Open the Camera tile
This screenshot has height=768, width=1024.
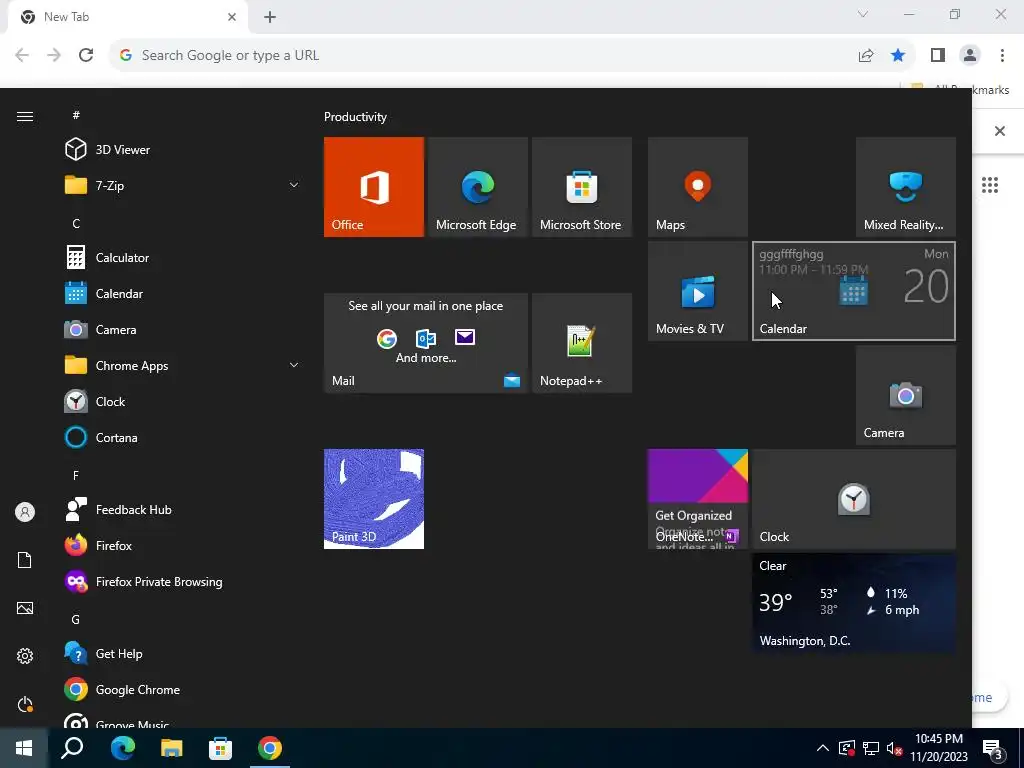905,395
